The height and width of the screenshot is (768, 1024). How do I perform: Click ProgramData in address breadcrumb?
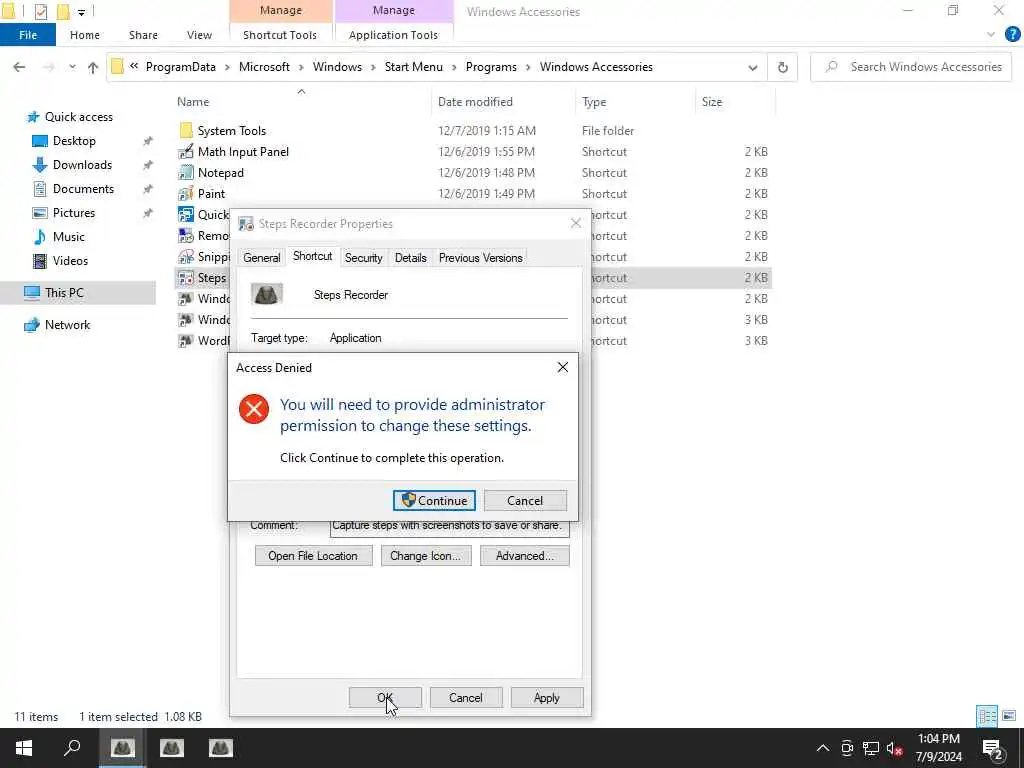click(180, 67)
